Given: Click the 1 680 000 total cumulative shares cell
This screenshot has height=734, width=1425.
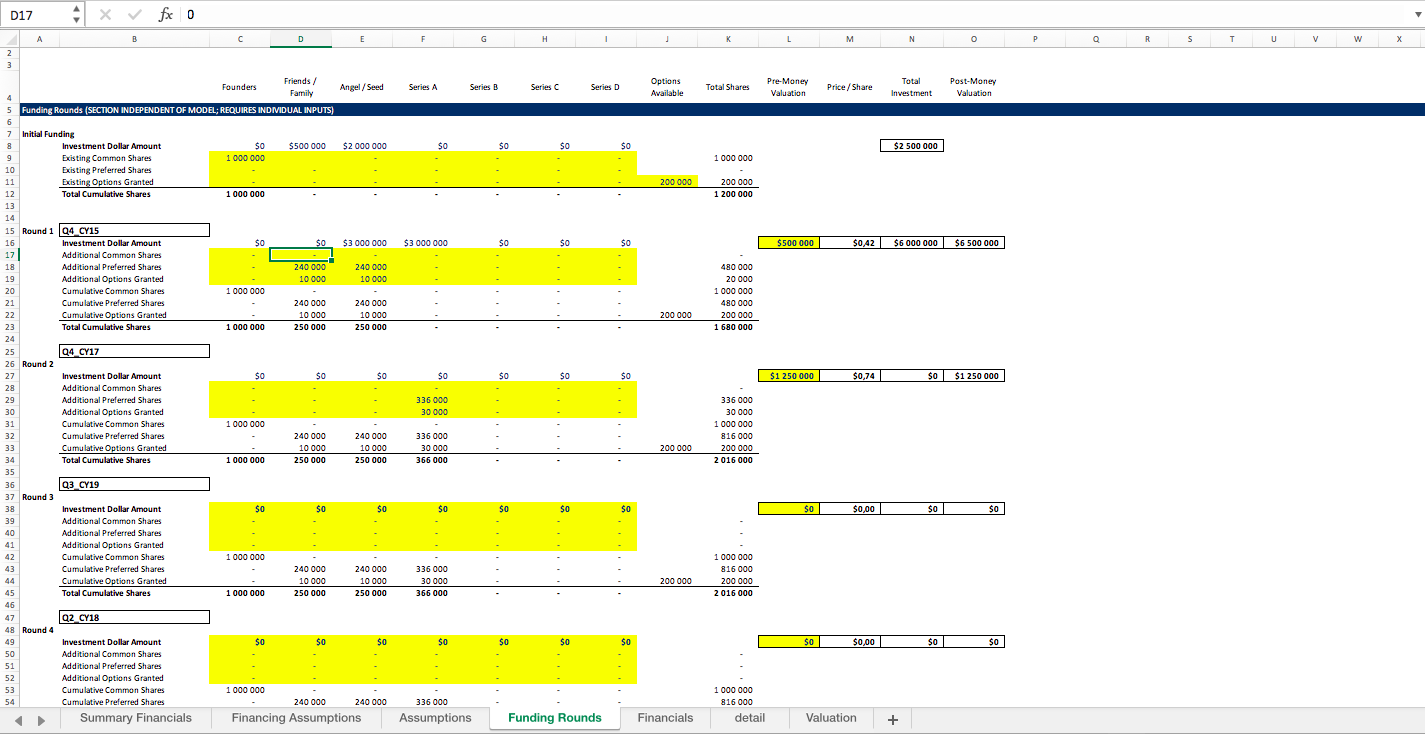Looking at the screenshot, I should (x=728, y=327).
